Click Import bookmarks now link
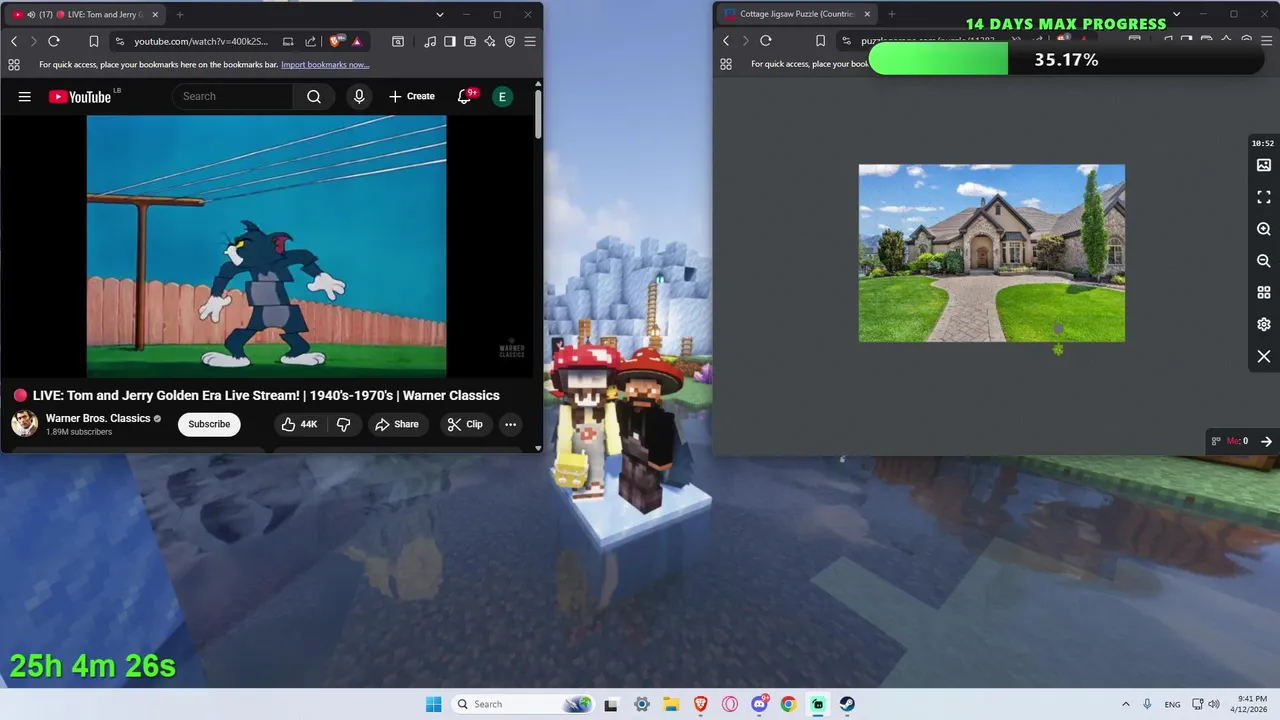Screen dimensions: 1280x720 click(325, 64)
